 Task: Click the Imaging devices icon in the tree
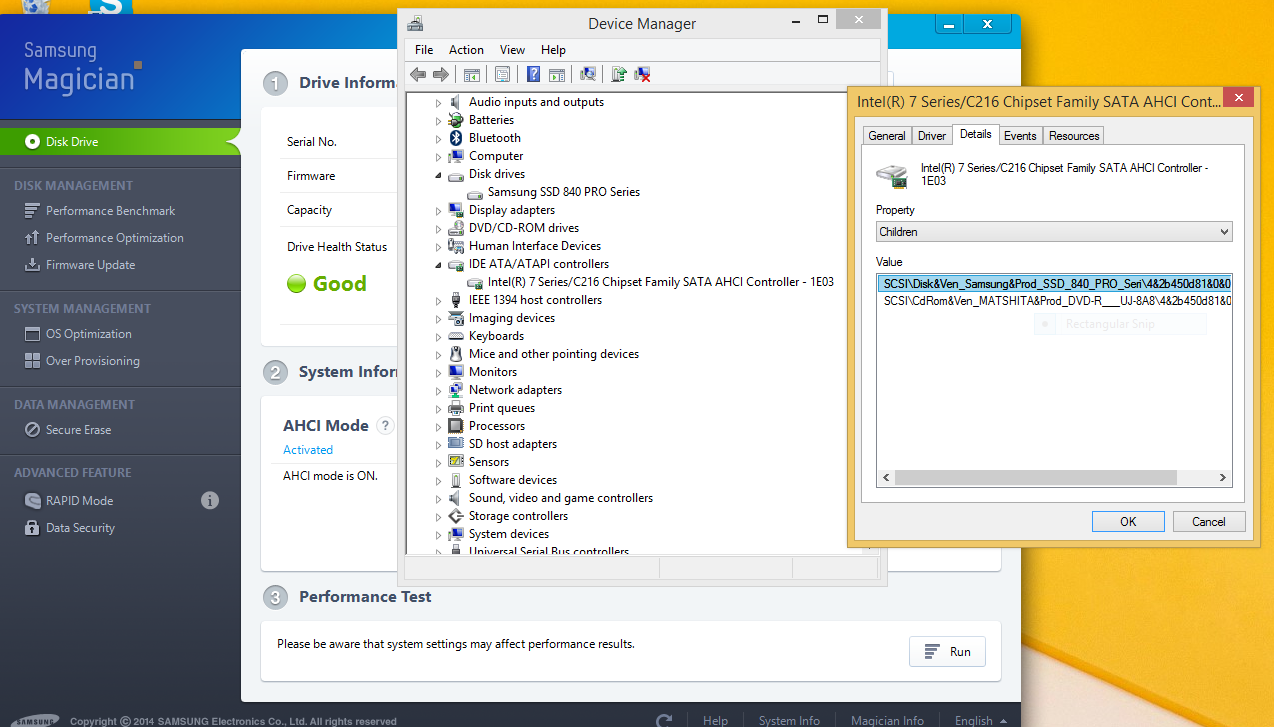[456, 318]
